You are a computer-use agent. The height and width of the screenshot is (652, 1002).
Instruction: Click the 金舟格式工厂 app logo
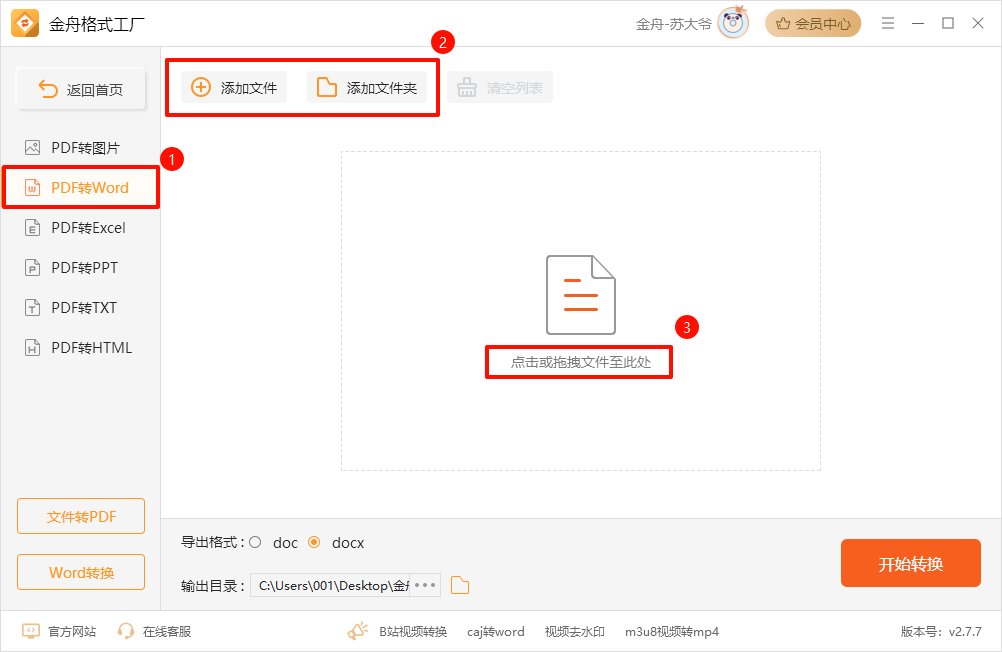[x=27, y=23]
